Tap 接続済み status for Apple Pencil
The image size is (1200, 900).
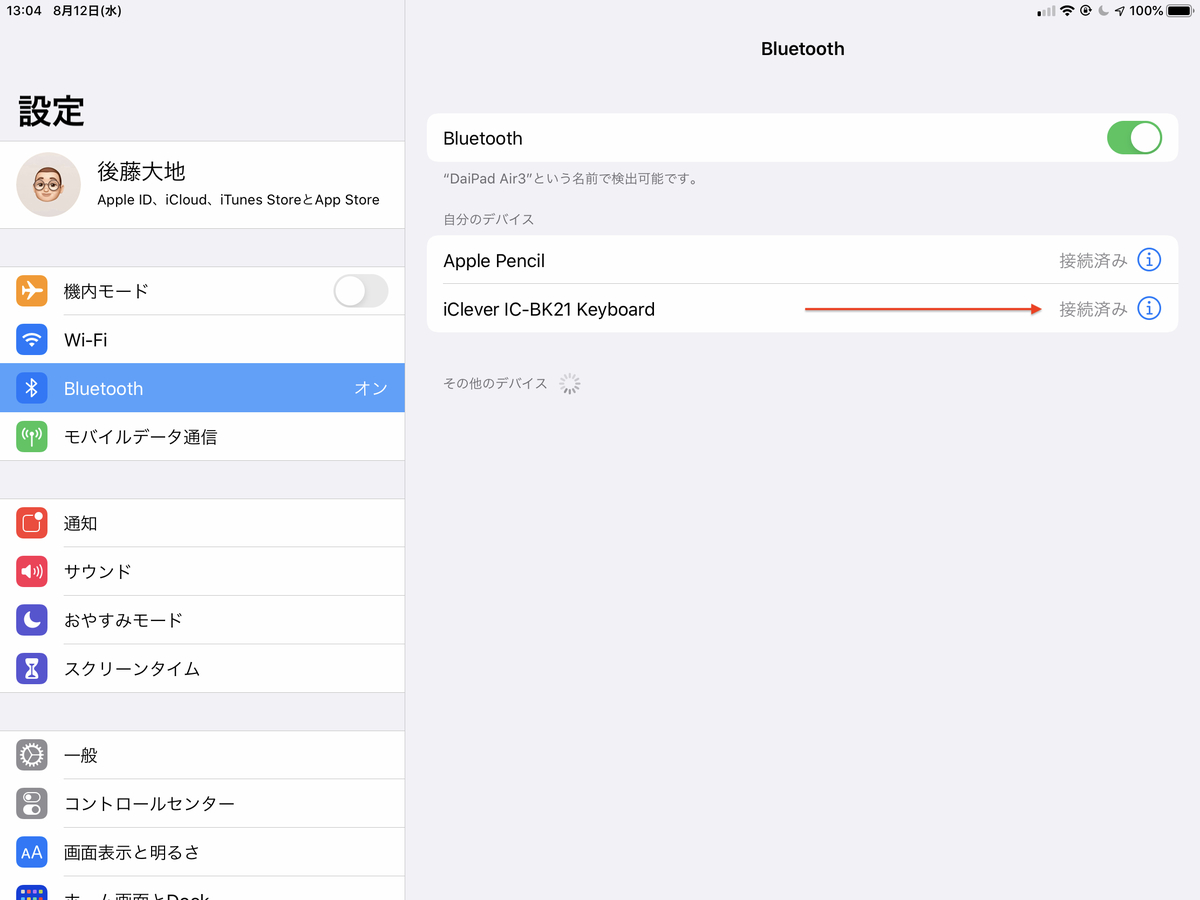1093,261
